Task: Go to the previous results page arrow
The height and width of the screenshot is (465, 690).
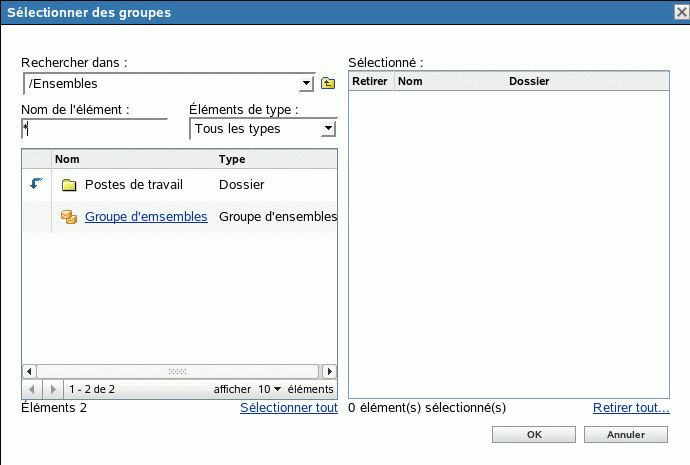Action: click(x=31, y=388)
